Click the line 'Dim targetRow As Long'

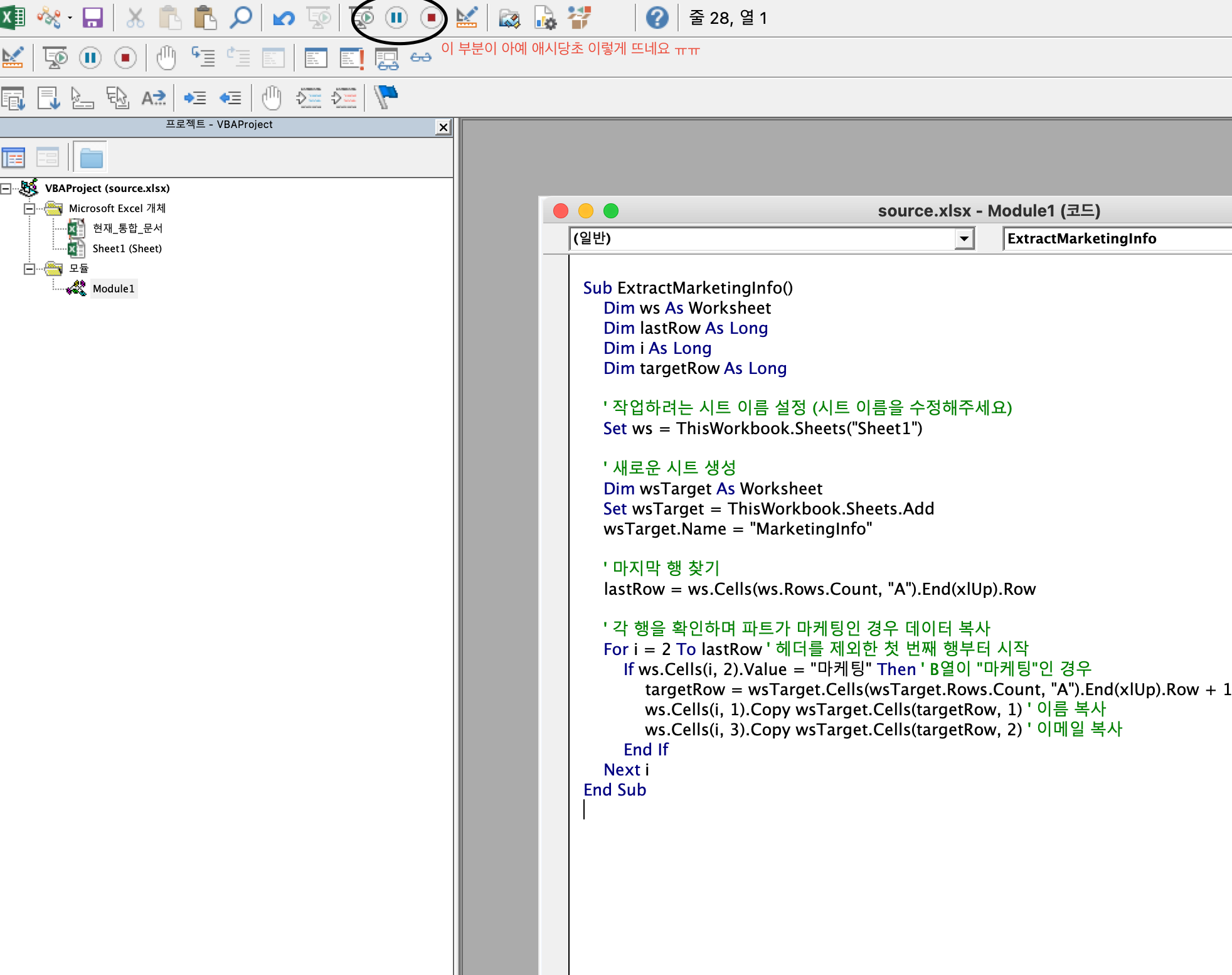click(695, 368)
